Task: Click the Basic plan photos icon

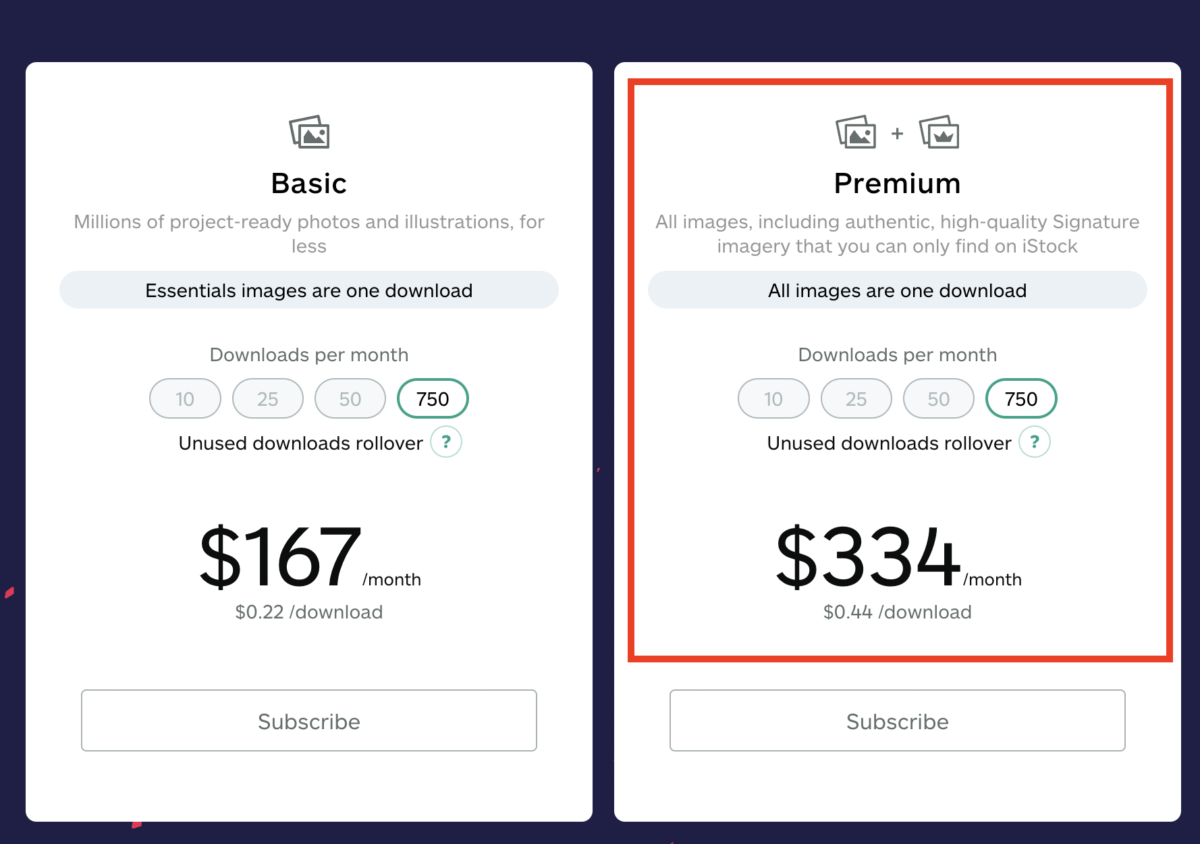Action: coord(309,132)
